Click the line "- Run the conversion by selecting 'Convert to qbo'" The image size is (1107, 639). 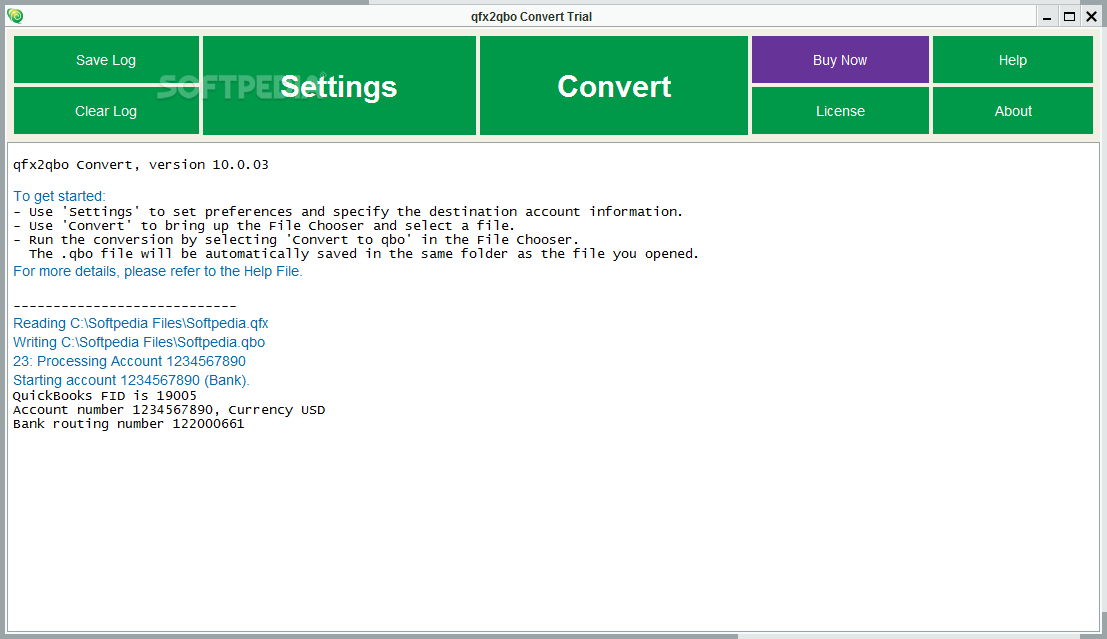click(x=296, y=239)
